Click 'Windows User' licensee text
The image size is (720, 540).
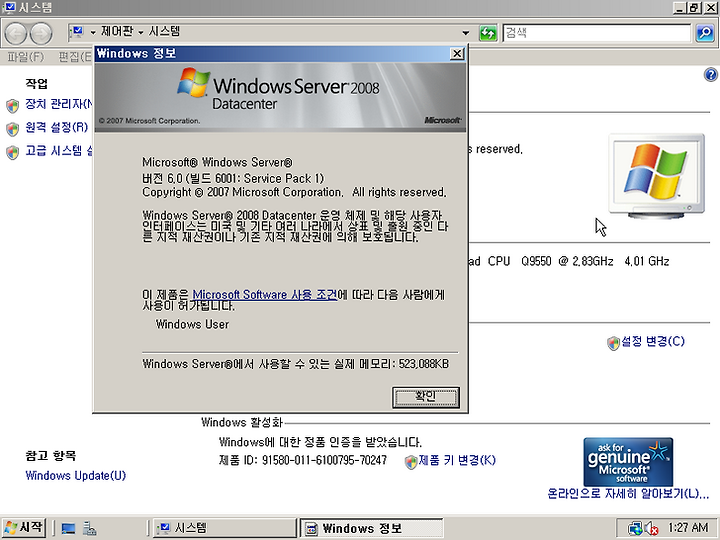click(192, 324)
